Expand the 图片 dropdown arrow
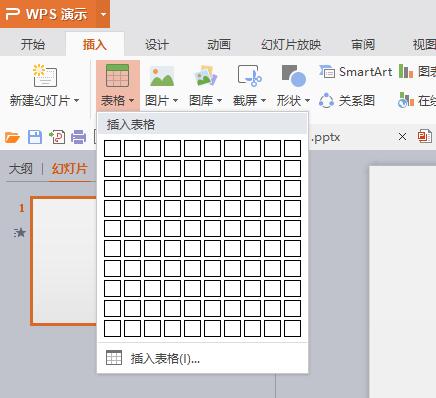Image resolution: width=436 pixels, height=398 pixels. tap(175, 100)
